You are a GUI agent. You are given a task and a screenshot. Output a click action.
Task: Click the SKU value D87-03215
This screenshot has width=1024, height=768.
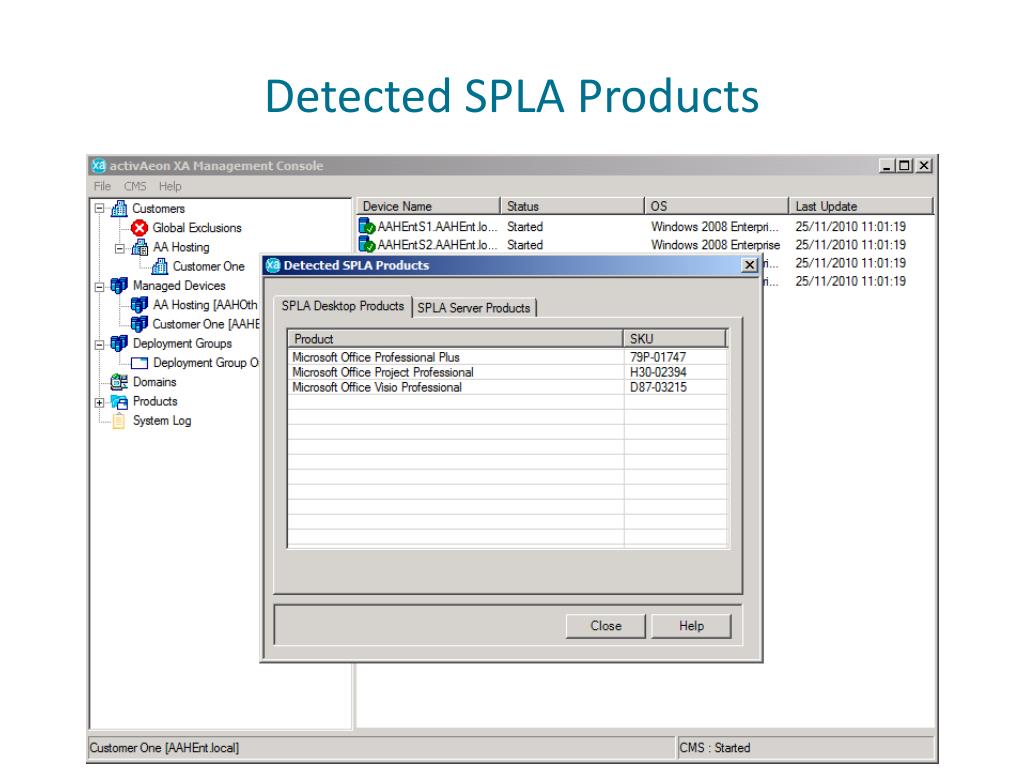pos(658,387)
